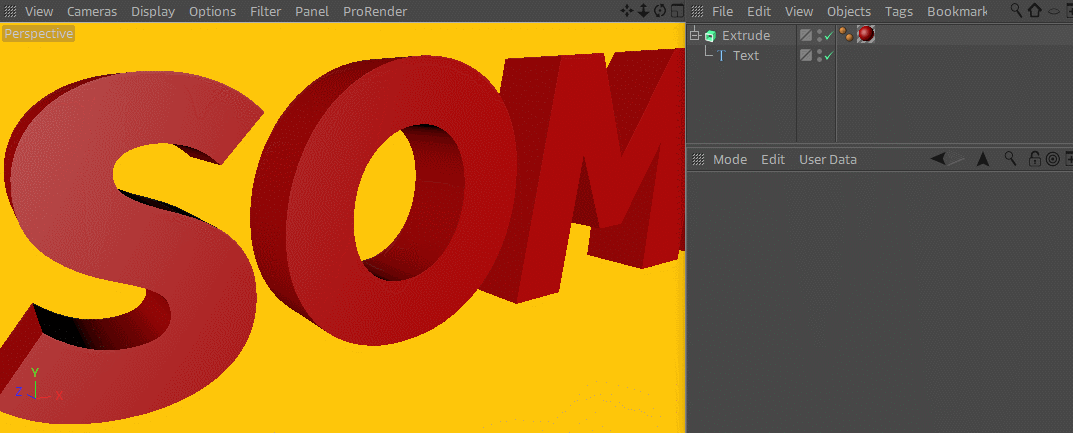The image size is (1073, 433).
Task: Open the Bookmarks menu
Action: (957, 12)
